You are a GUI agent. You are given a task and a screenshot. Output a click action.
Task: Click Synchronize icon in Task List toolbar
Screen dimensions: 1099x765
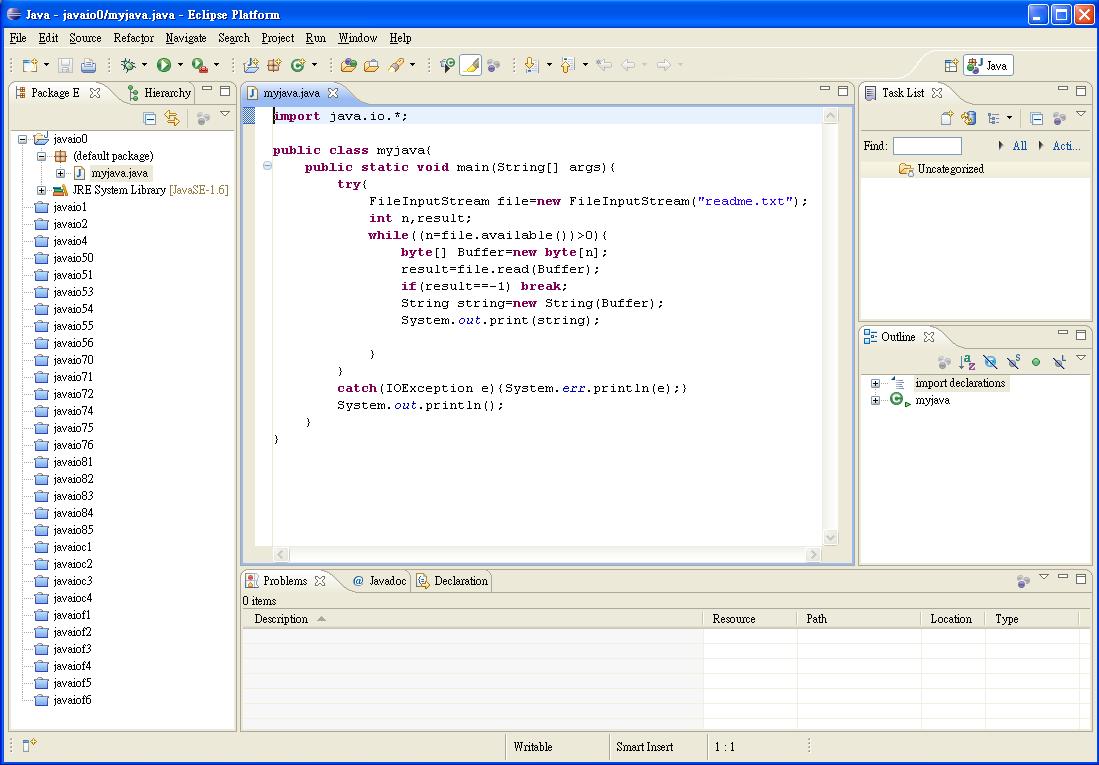tap(969, 119)
